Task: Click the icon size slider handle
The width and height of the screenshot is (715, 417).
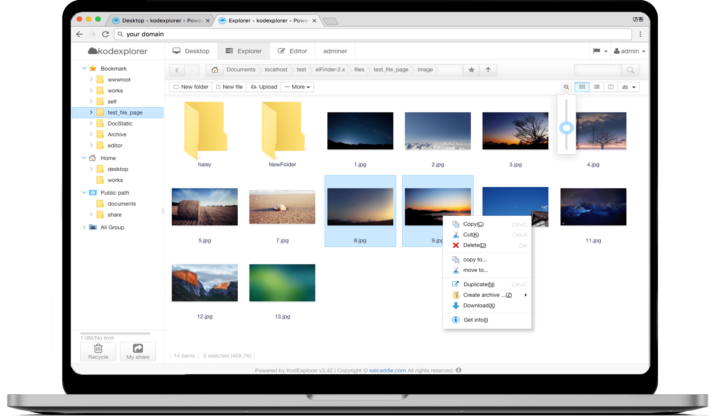Action: point(566,128)
